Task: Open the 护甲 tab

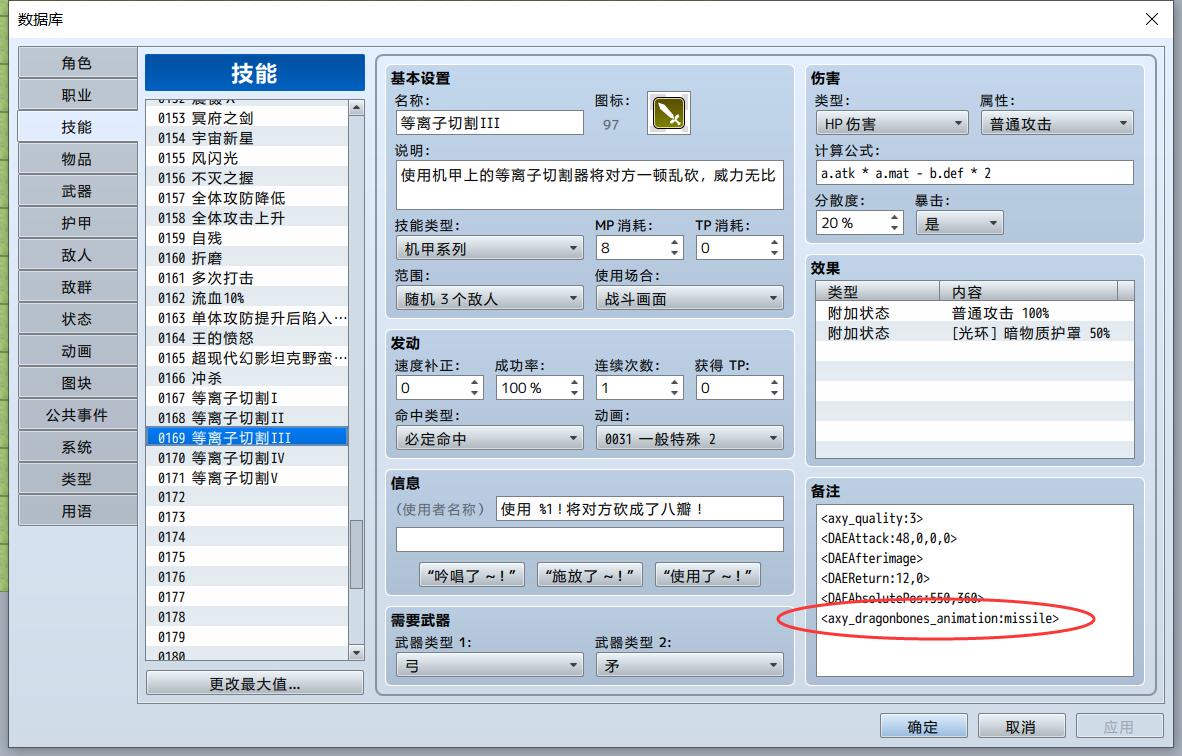Action: click(x=78, y=223)
